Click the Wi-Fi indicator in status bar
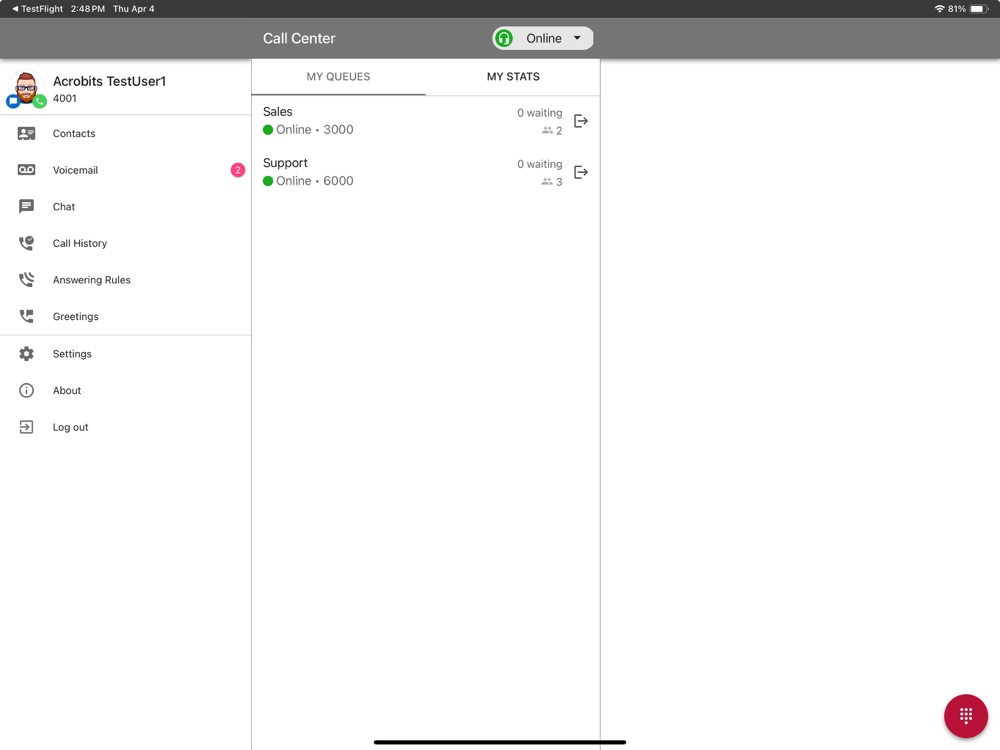Image resolution: width=1000 pixels, height=750 pixels. point(939,9)
